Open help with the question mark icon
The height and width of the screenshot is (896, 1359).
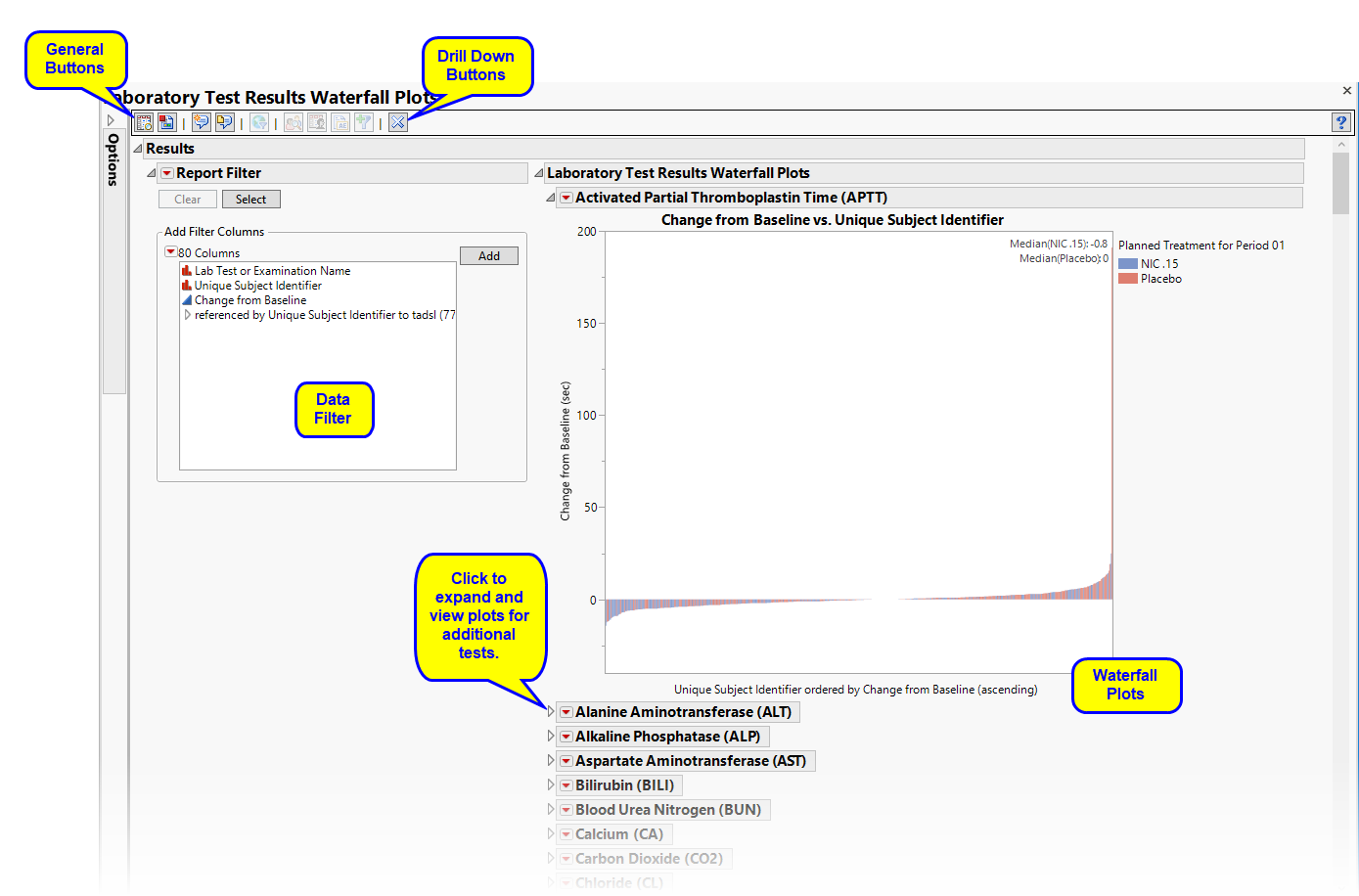pyautogui.click(x=1341, y=122)
